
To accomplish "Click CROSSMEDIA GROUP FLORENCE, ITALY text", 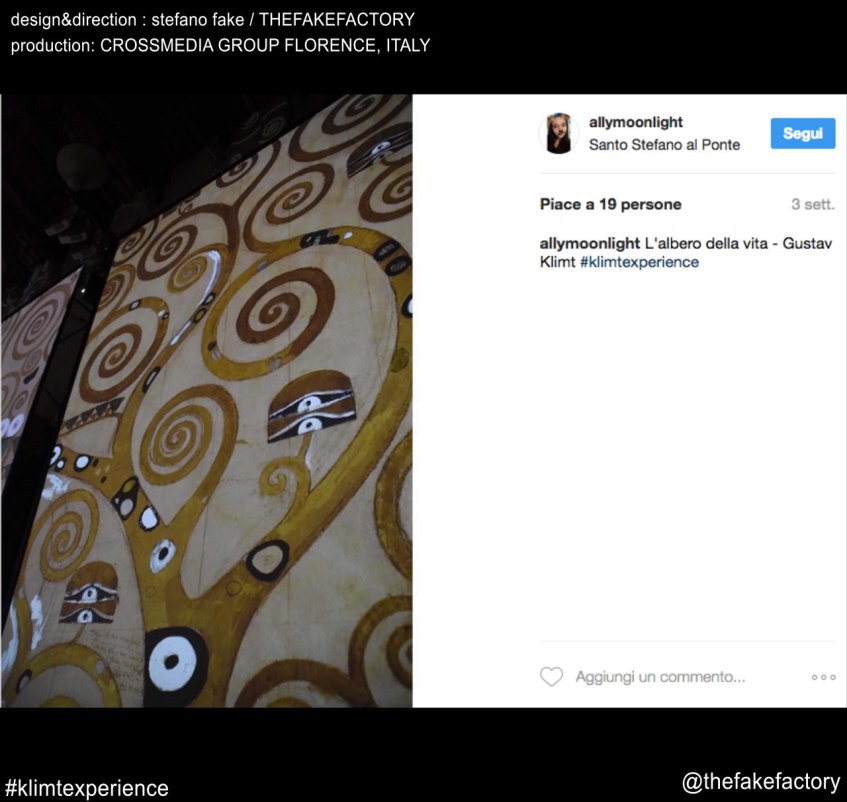I will click(265, 46).
